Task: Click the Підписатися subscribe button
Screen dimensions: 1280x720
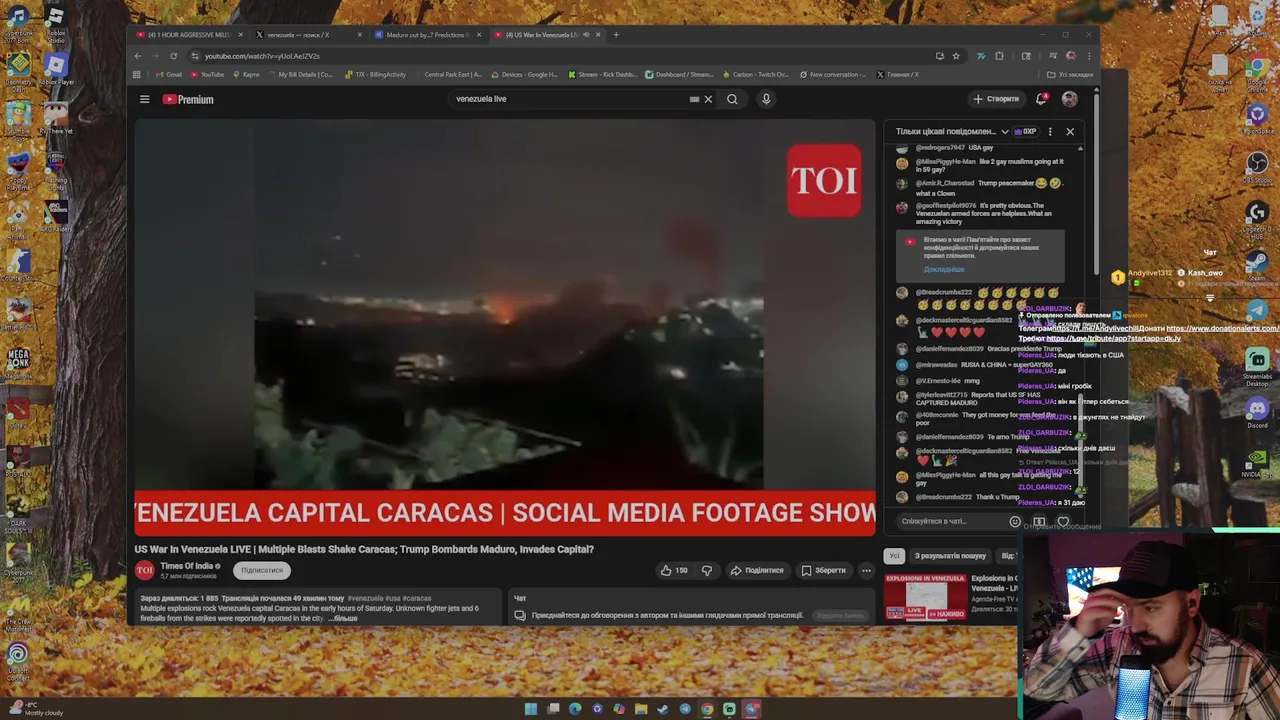Action: [262, 570]
